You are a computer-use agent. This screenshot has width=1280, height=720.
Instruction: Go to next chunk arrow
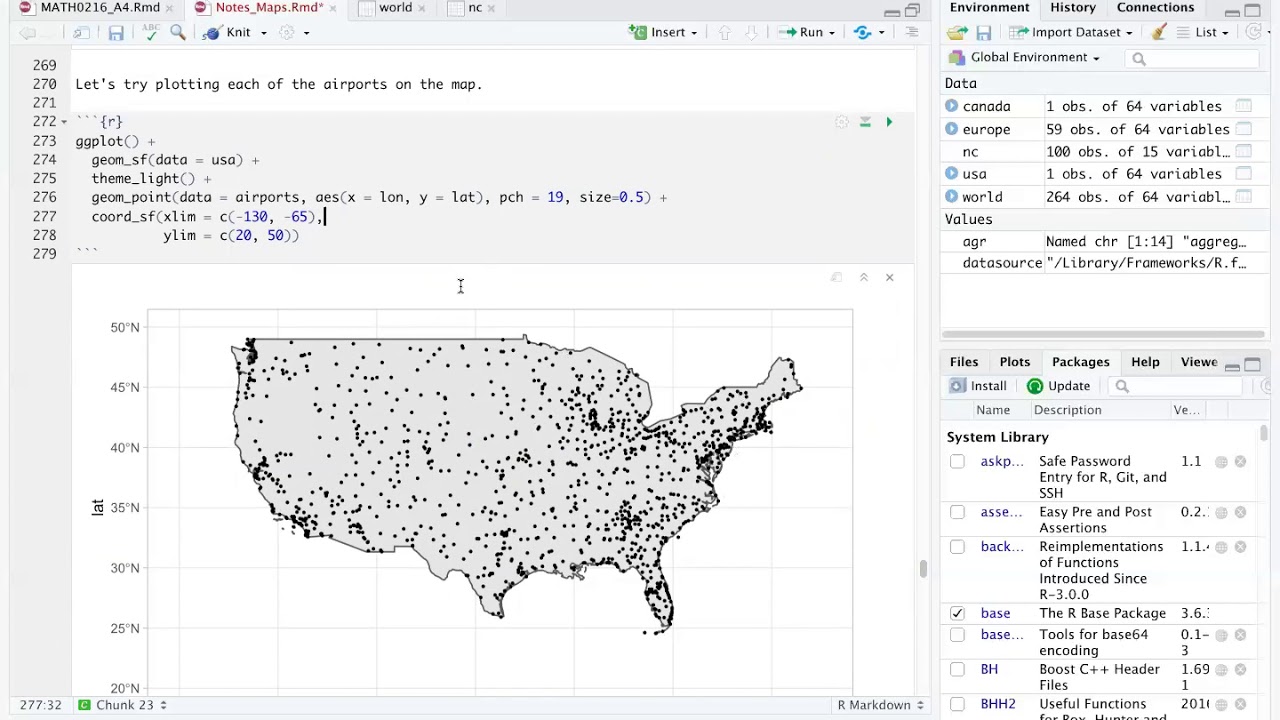click(752, 33)
